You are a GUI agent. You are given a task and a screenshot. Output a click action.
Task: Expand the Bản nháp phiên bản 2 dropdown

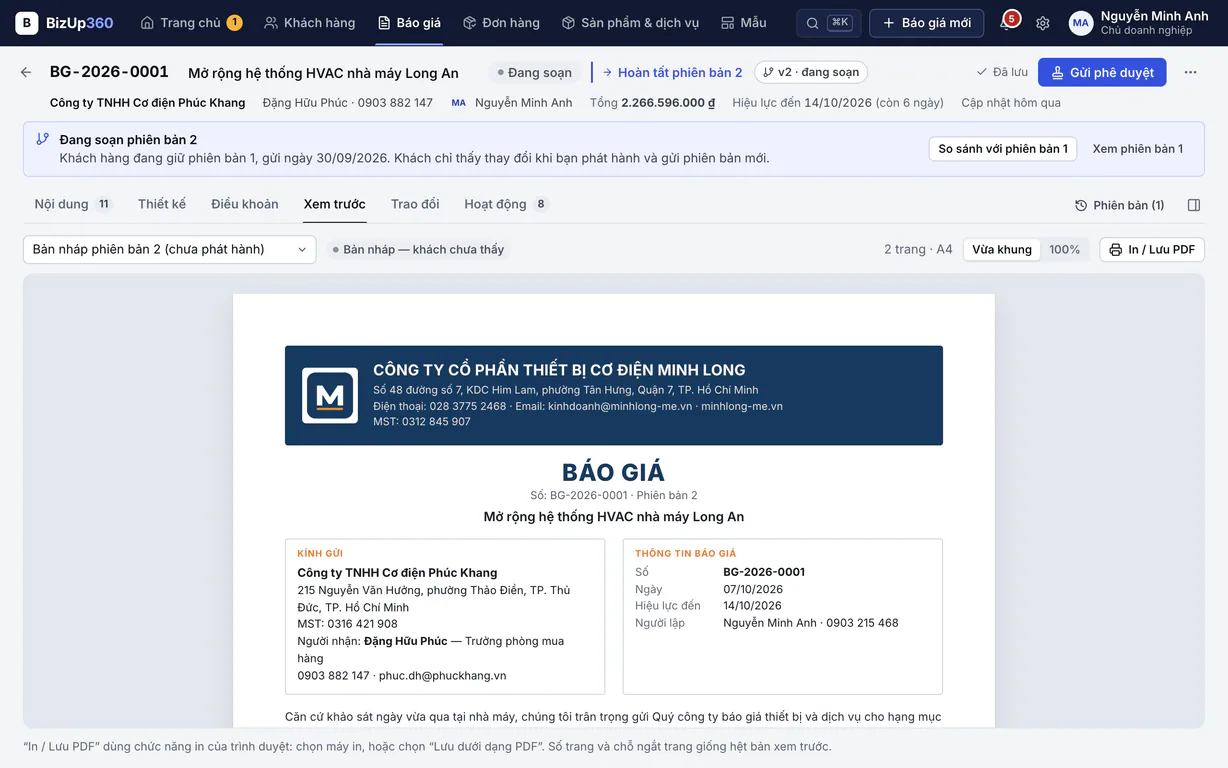(170, 249)
